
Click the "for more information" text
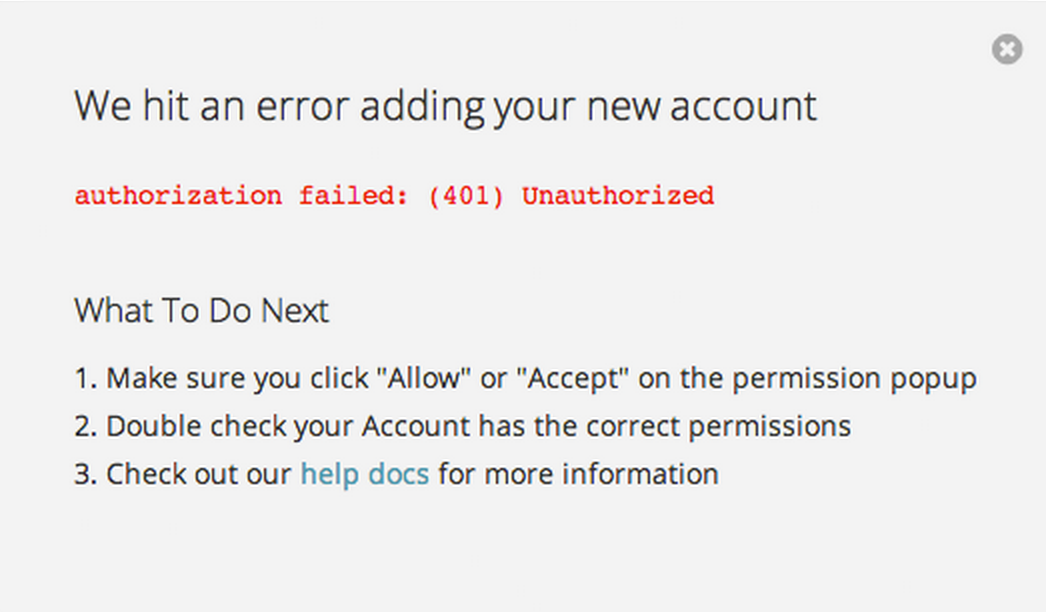[578, 475]
